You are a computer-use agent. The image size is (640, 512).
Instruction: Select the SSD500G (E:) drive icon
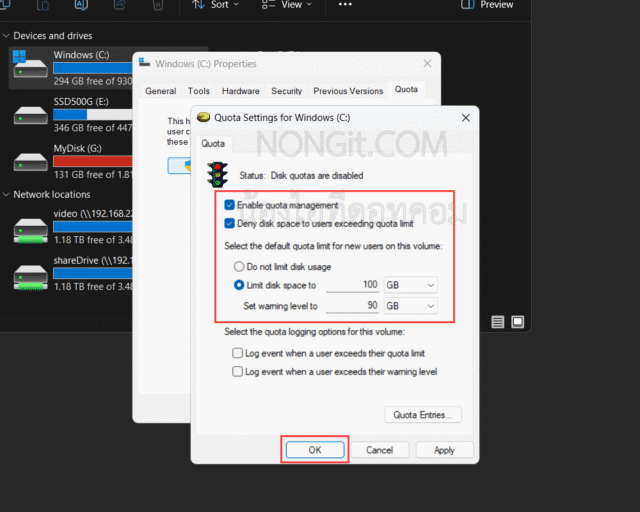[30, 115]
